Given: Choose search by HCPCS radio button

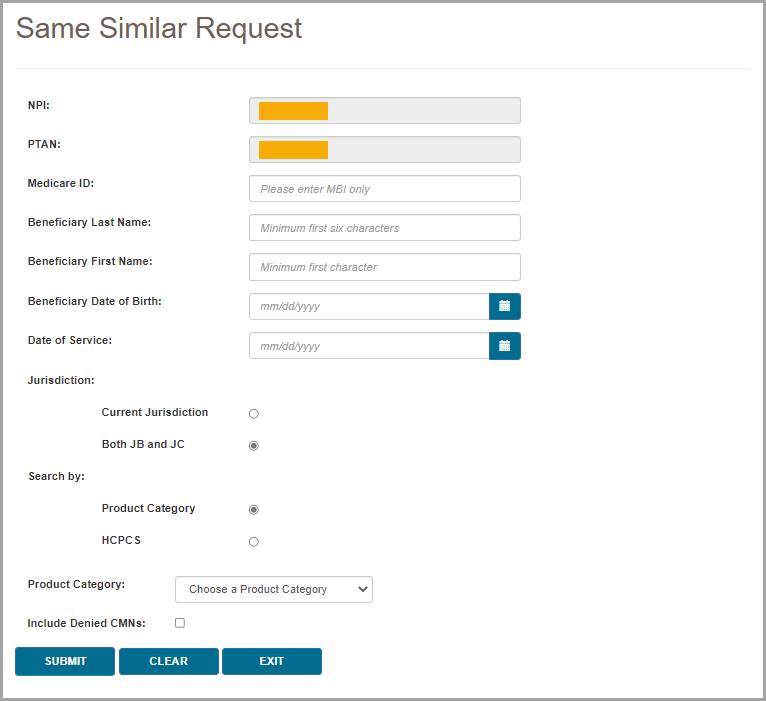Looking at the screenshot, I should tap(254, 542).
